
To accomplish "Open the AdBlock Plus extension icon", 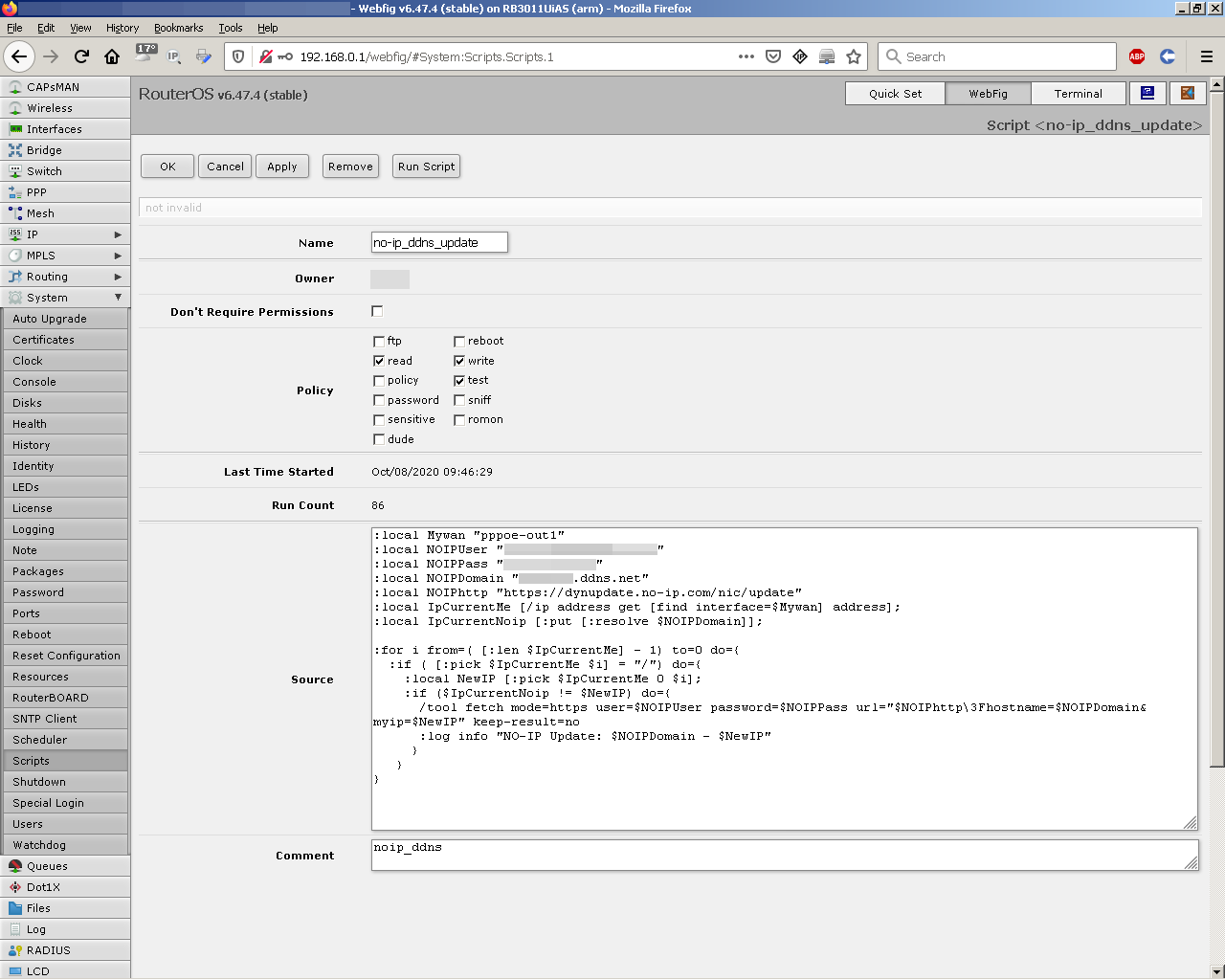I will point(1137,56).
